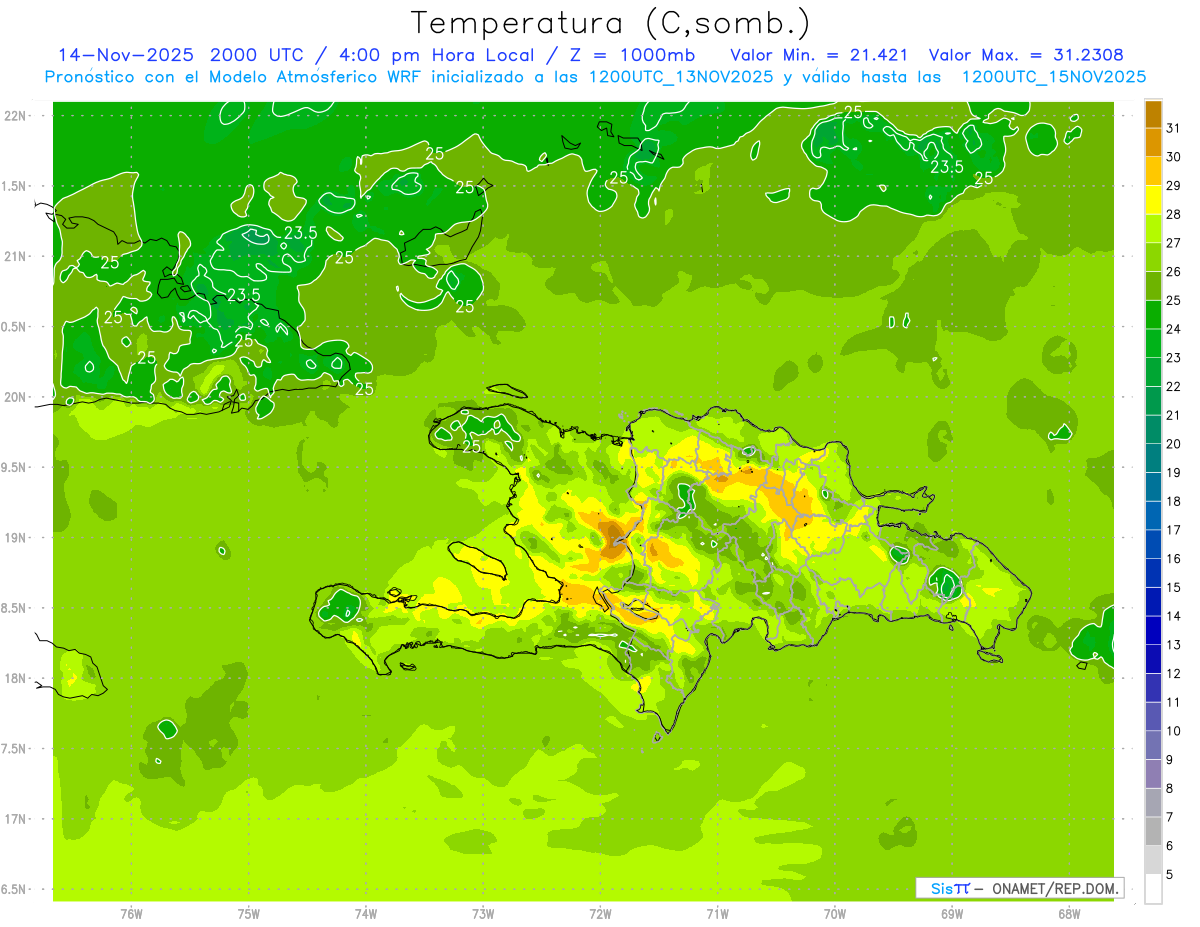Click the '76W' longitude axis label
The width and height of the screenshot is (1200, 927).
point(131,914)
